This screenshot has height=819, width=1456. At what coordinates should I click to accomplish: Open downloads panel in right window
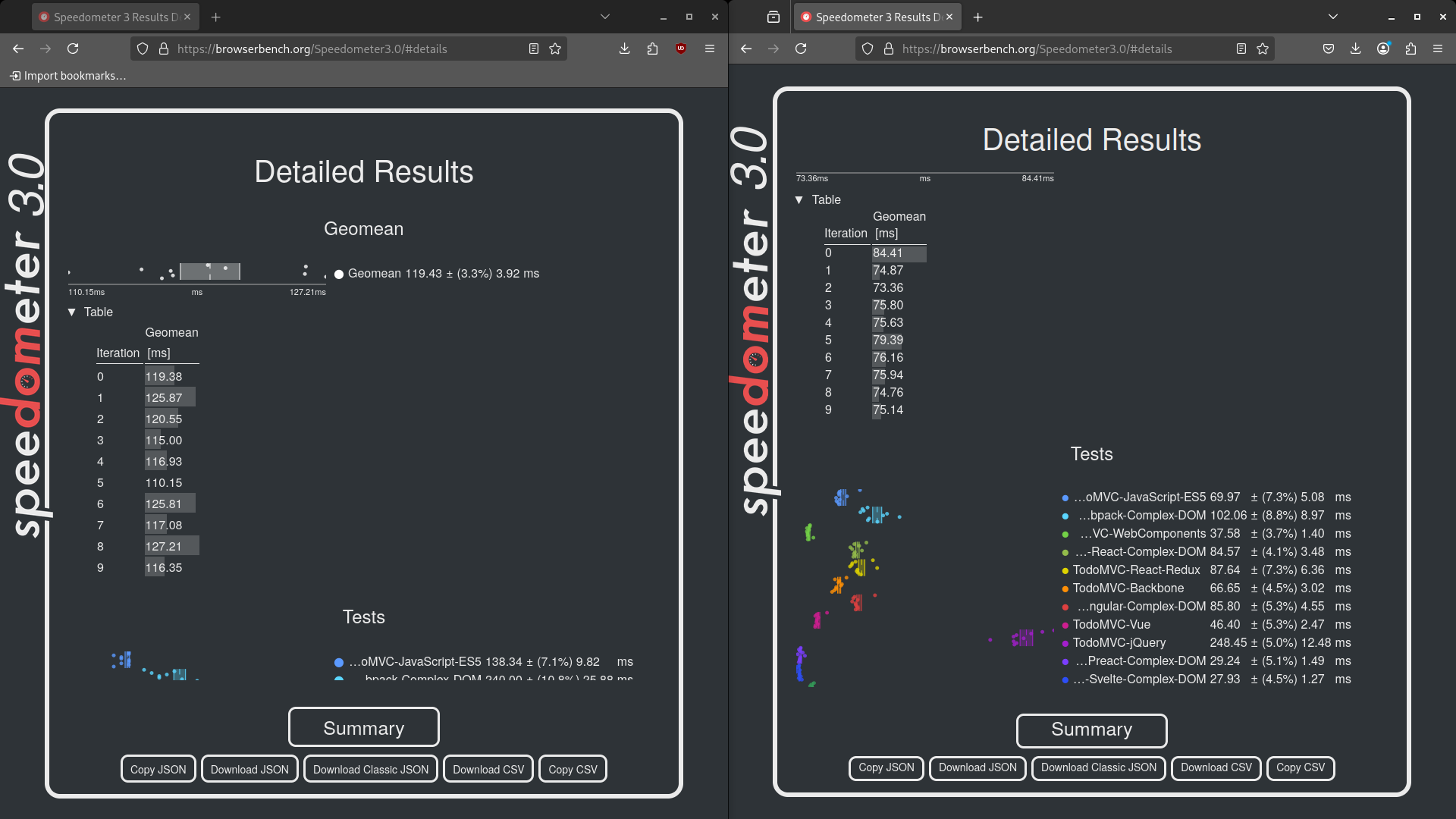1356,49
